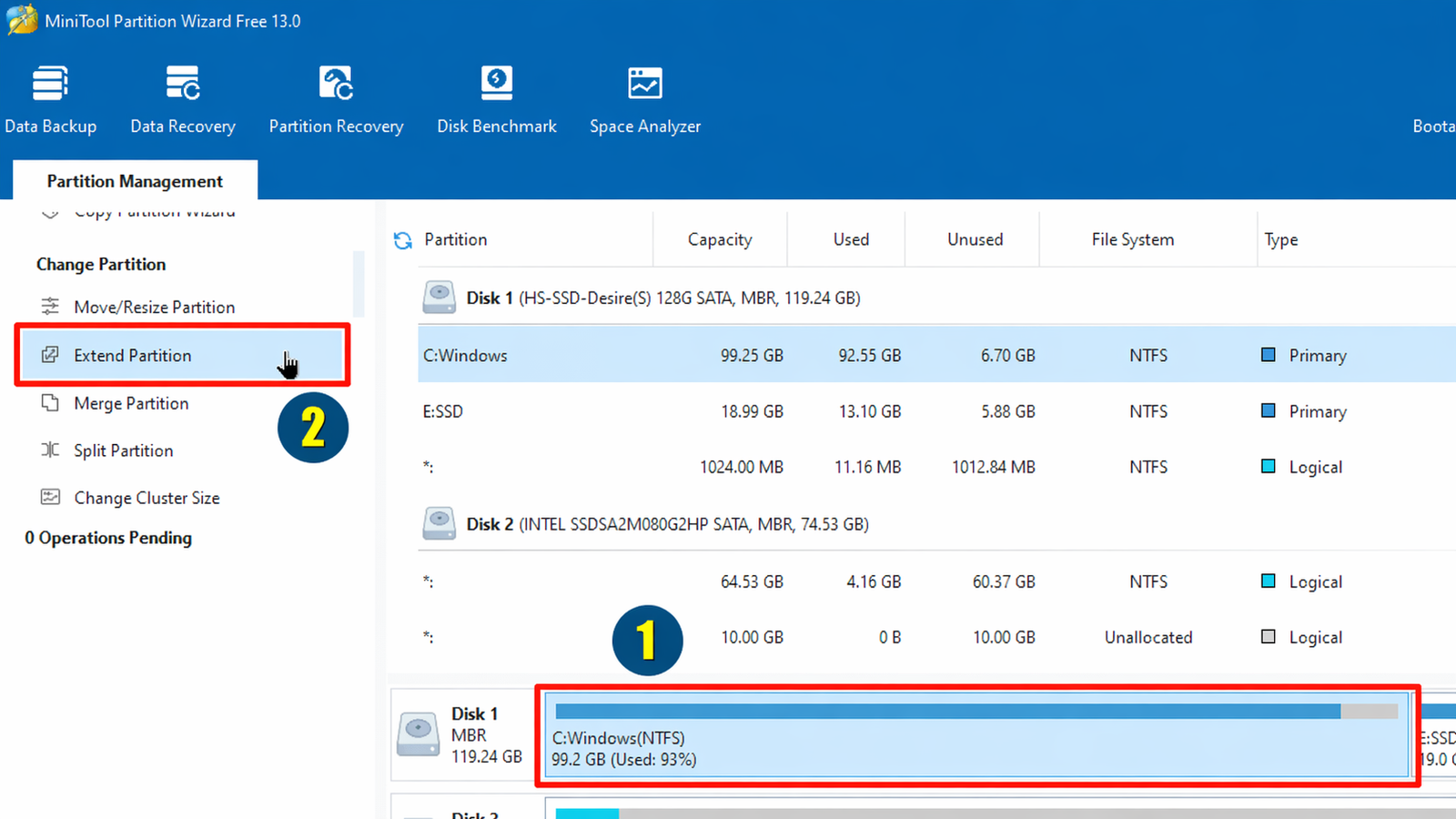Screen dimensions: 1456x819
Task: Choose Change Cluster Size in the sidebar
Action: pos(147,498)
